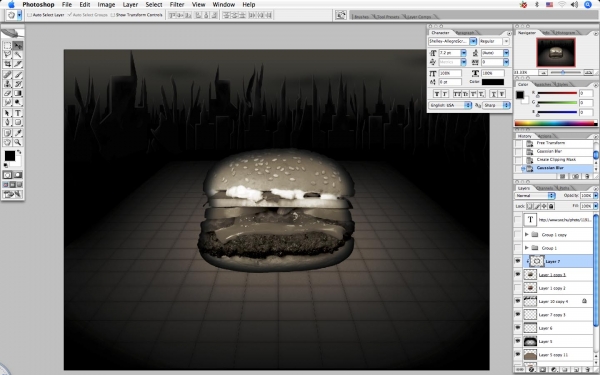Click the Underline text button
This screenshot has height=375, width=600.
[493, 94]
